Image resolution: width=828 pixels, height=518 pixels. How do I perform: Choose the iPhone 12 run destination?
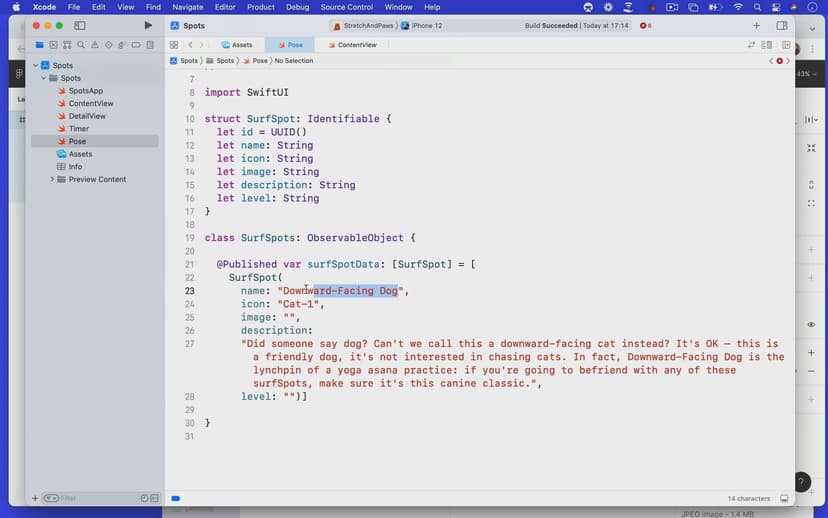[x=421, y=25]
